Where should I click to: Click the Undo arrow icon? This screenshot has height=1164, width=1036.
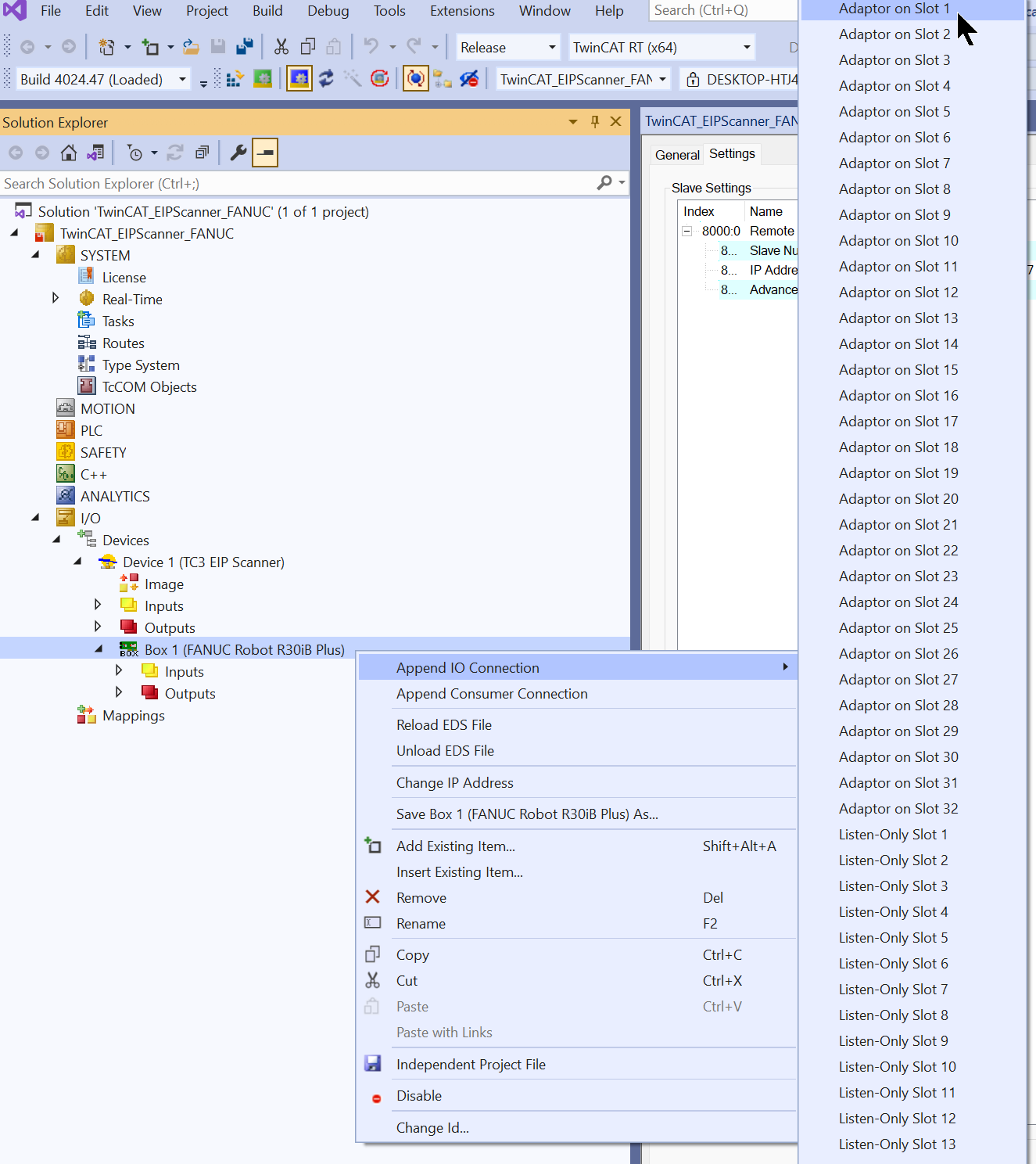[371, 47]
